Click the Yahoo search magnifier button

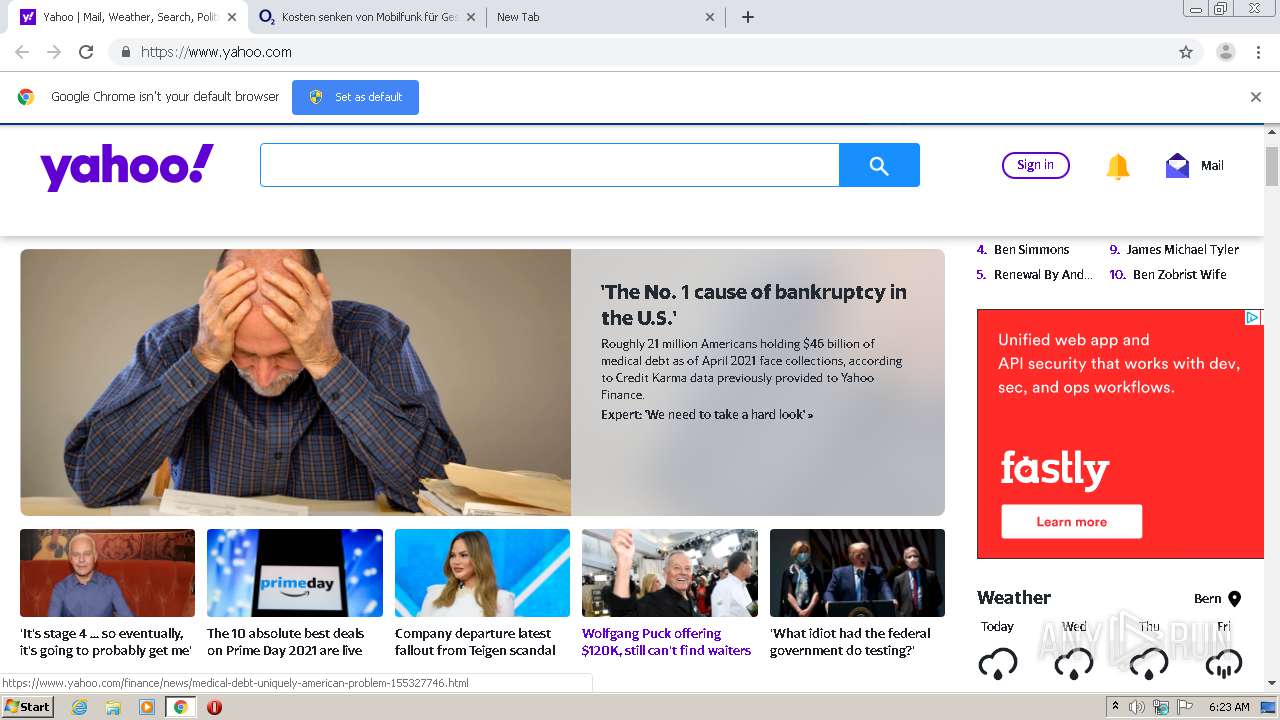tap(879, 165)
